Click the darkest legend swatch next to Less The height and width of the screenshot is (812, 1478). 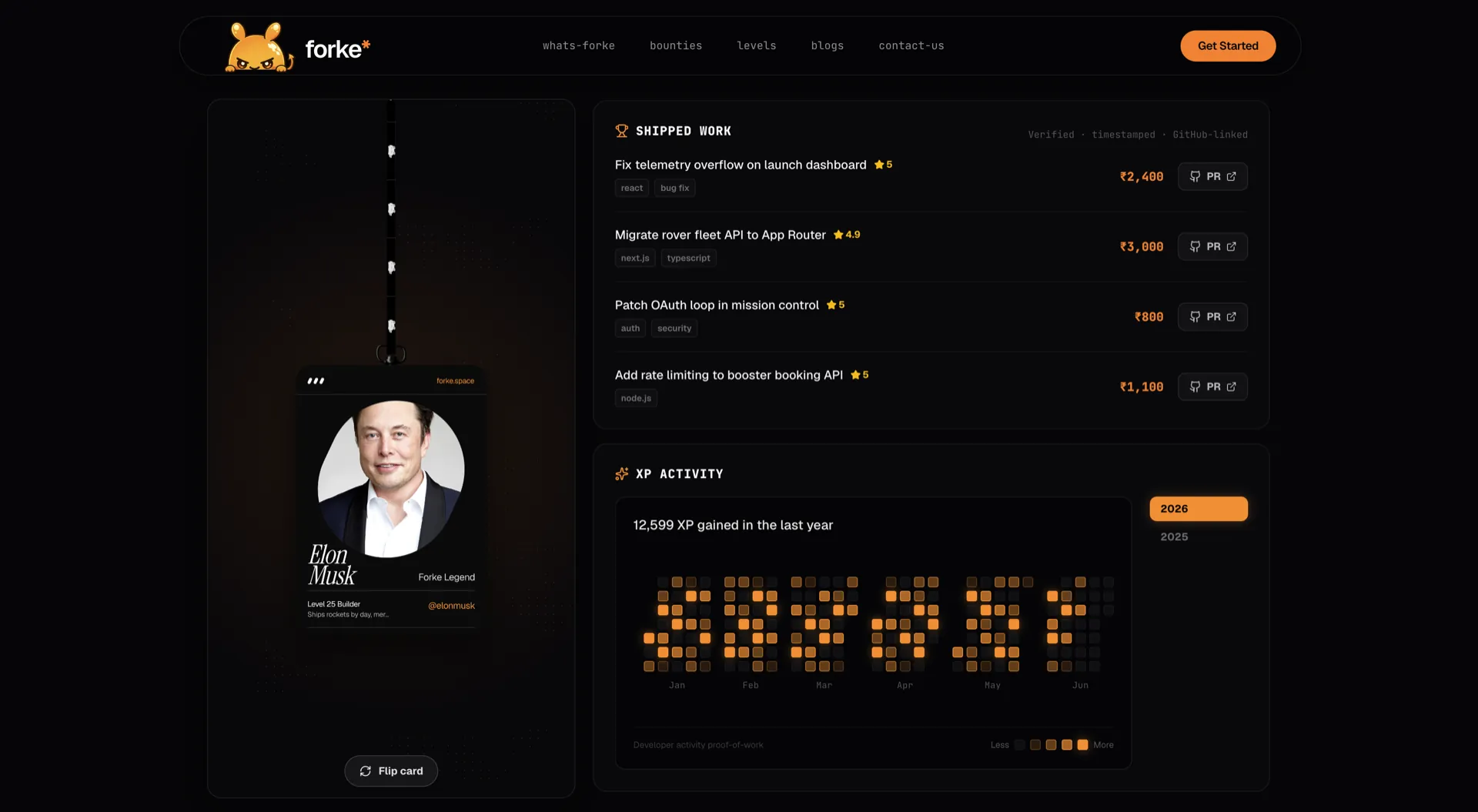[x=1019, y=745]
